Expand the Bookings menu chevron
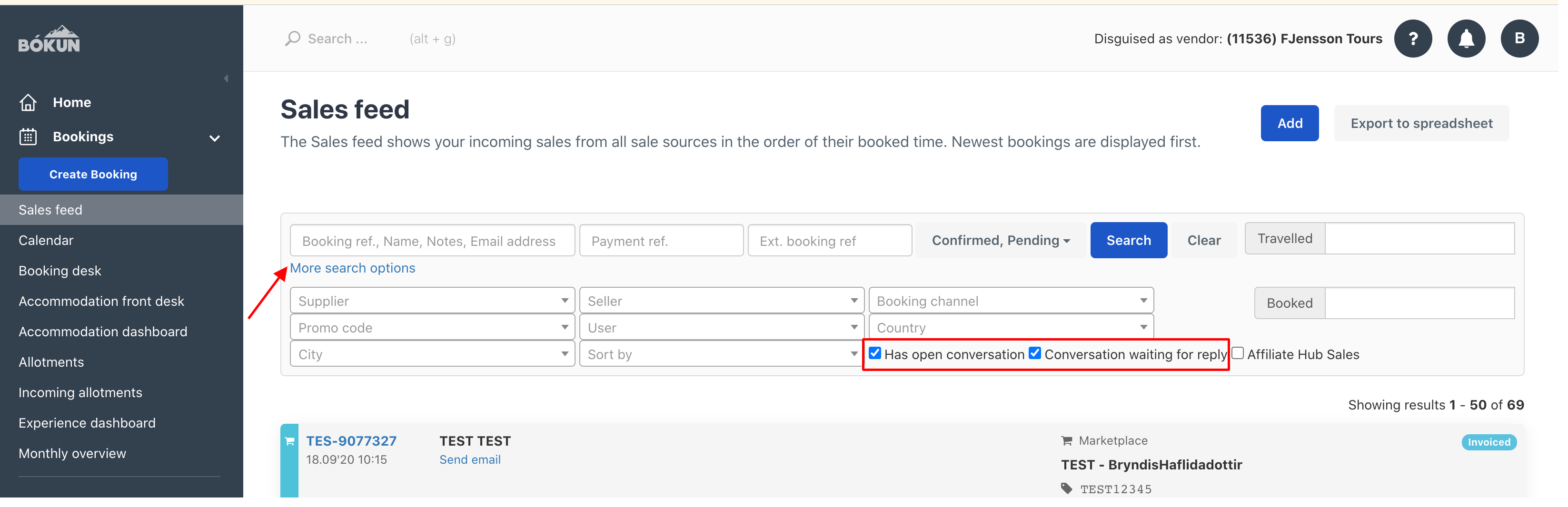The width and height of the screenshot is (1568, 507). tap(216, 138)
